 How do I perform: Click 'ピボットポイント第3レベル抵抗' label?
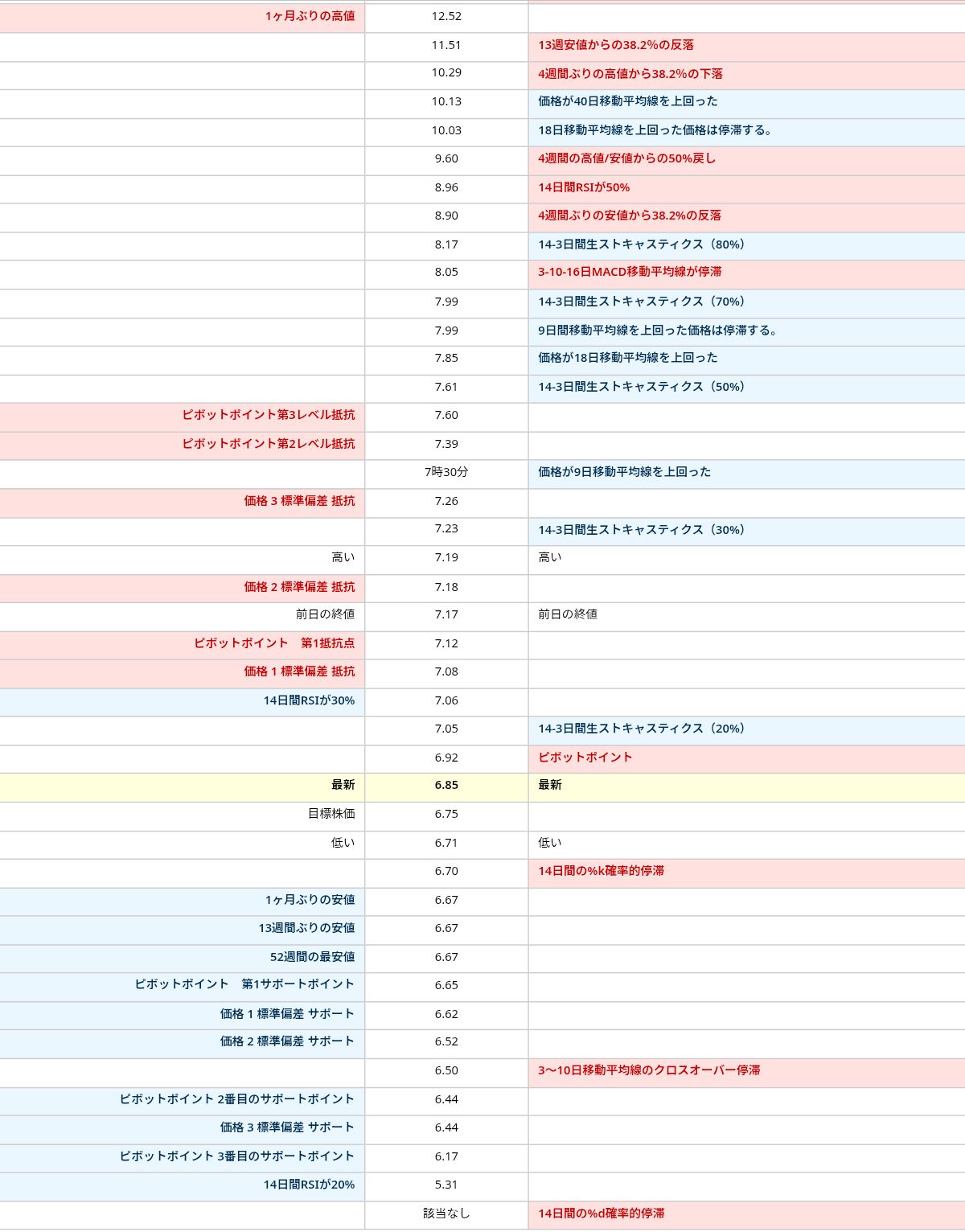pos(268,415)
